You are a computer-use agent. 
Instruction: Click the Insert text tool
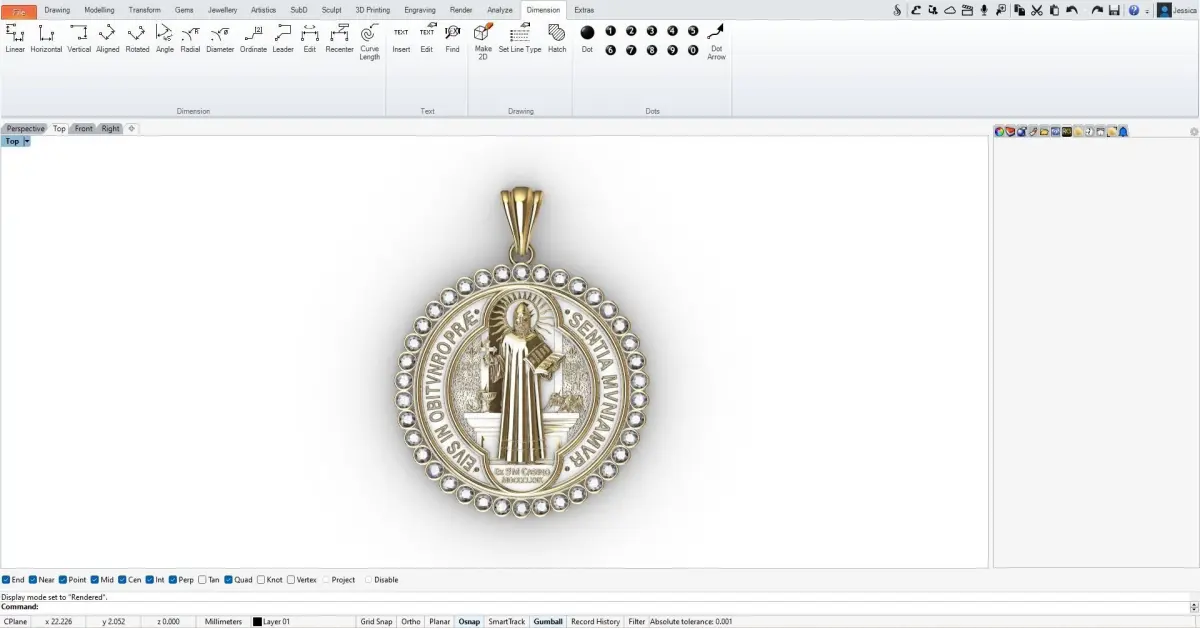[x=401, y=38]
